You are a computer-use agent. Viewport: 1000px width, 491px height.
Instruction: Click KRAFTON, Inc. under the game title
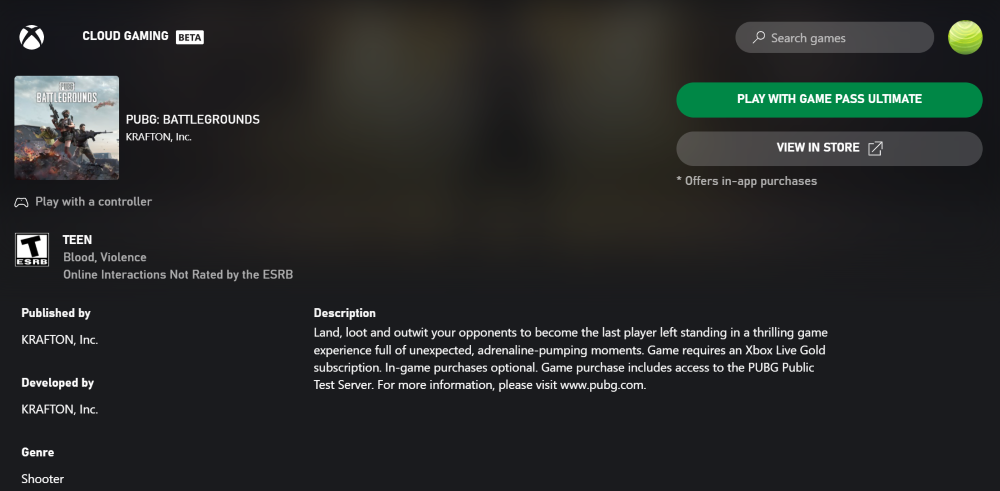159,136
